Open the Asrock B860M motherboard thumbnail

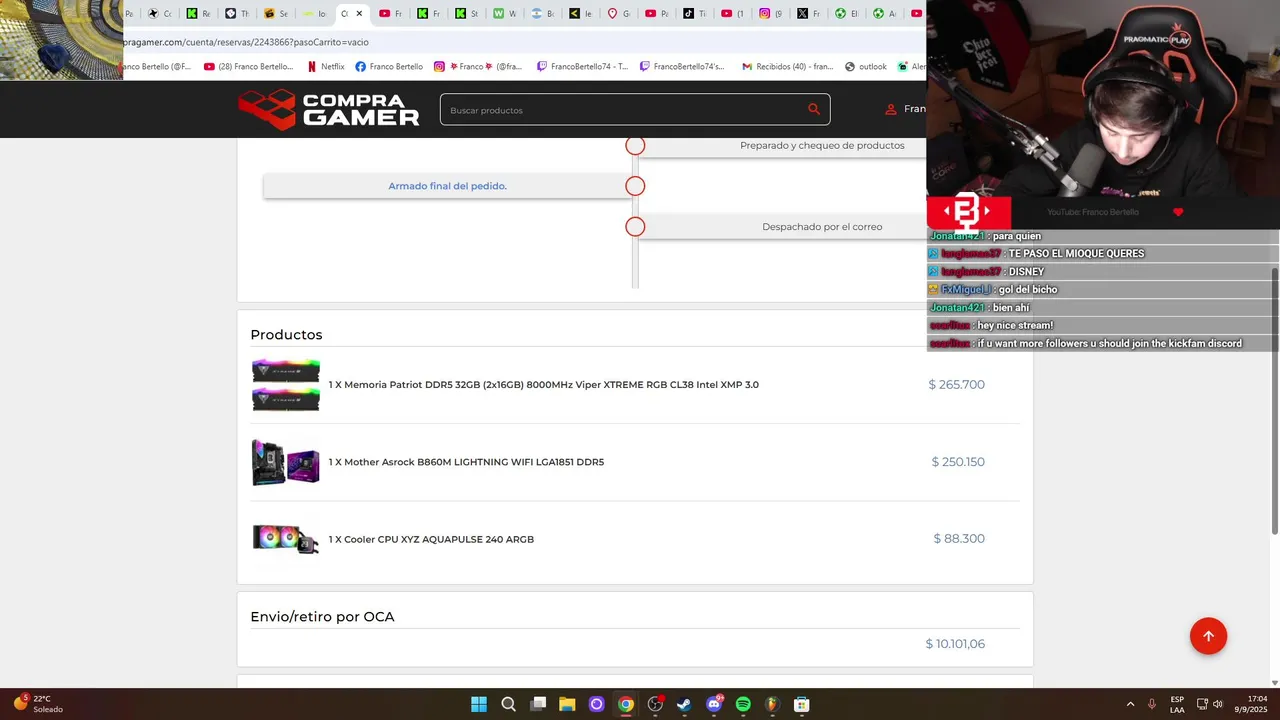tap(286, 462)
